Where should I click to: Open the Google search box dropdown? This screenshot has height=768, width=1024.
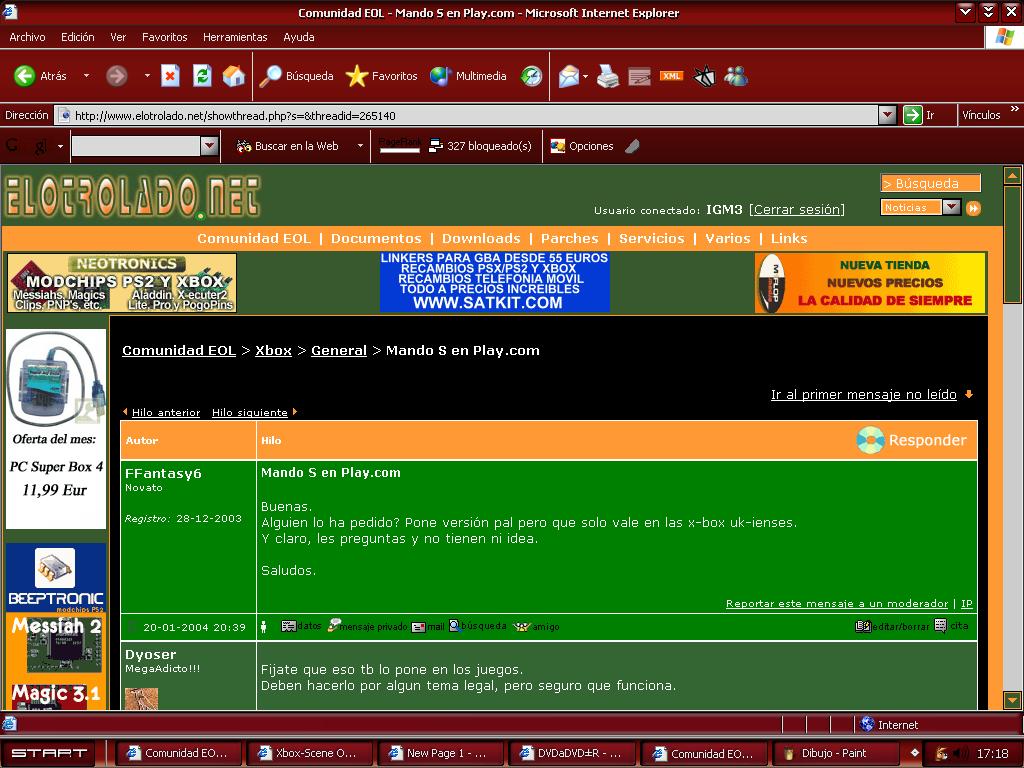[209, 145]
